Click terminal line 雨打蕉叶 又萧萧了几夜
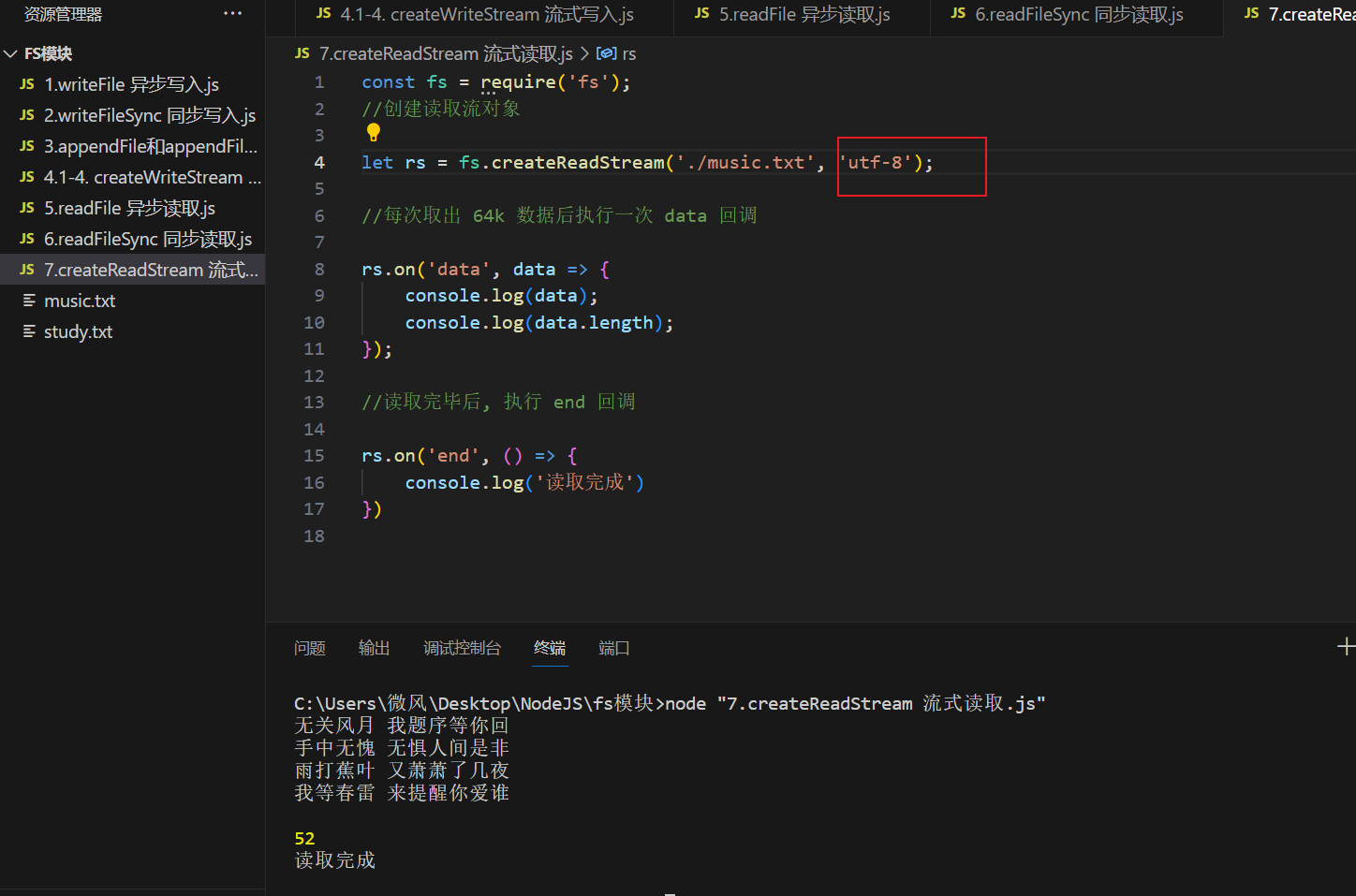Image resolution: width=1356 pixels, height=896 pixels. tap(402, 771)
